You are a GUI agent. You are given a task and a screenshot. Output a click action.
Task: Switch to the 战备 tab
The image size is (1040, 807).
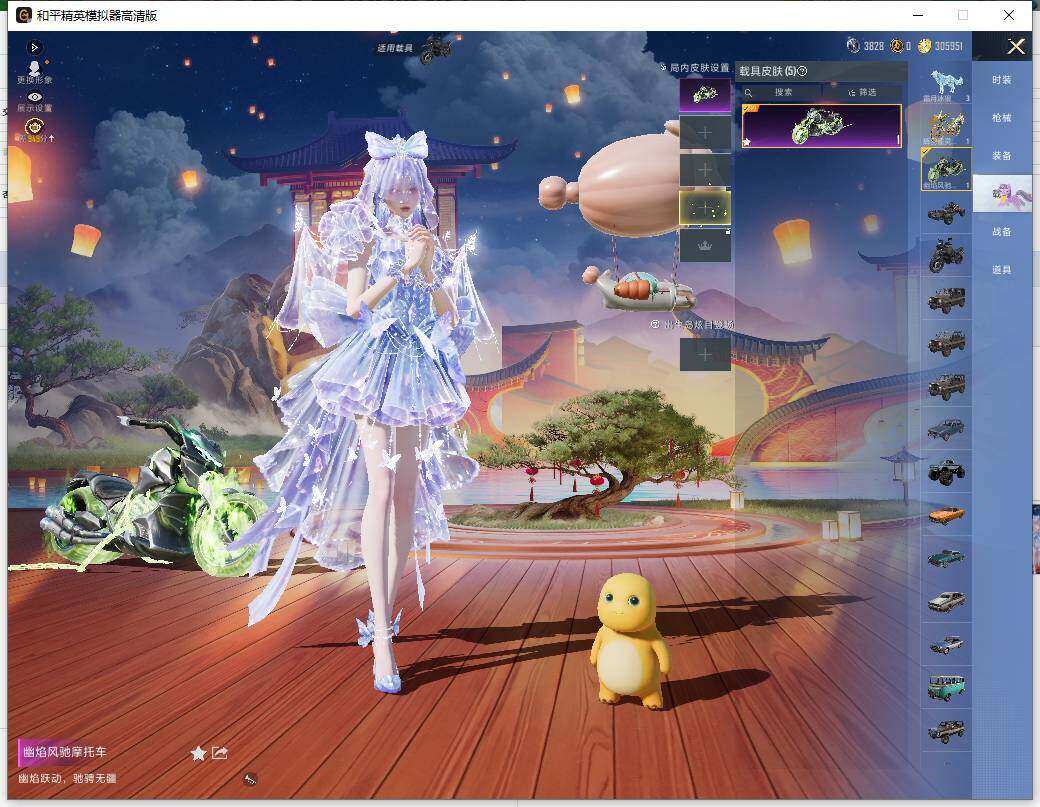point(1002,231)
